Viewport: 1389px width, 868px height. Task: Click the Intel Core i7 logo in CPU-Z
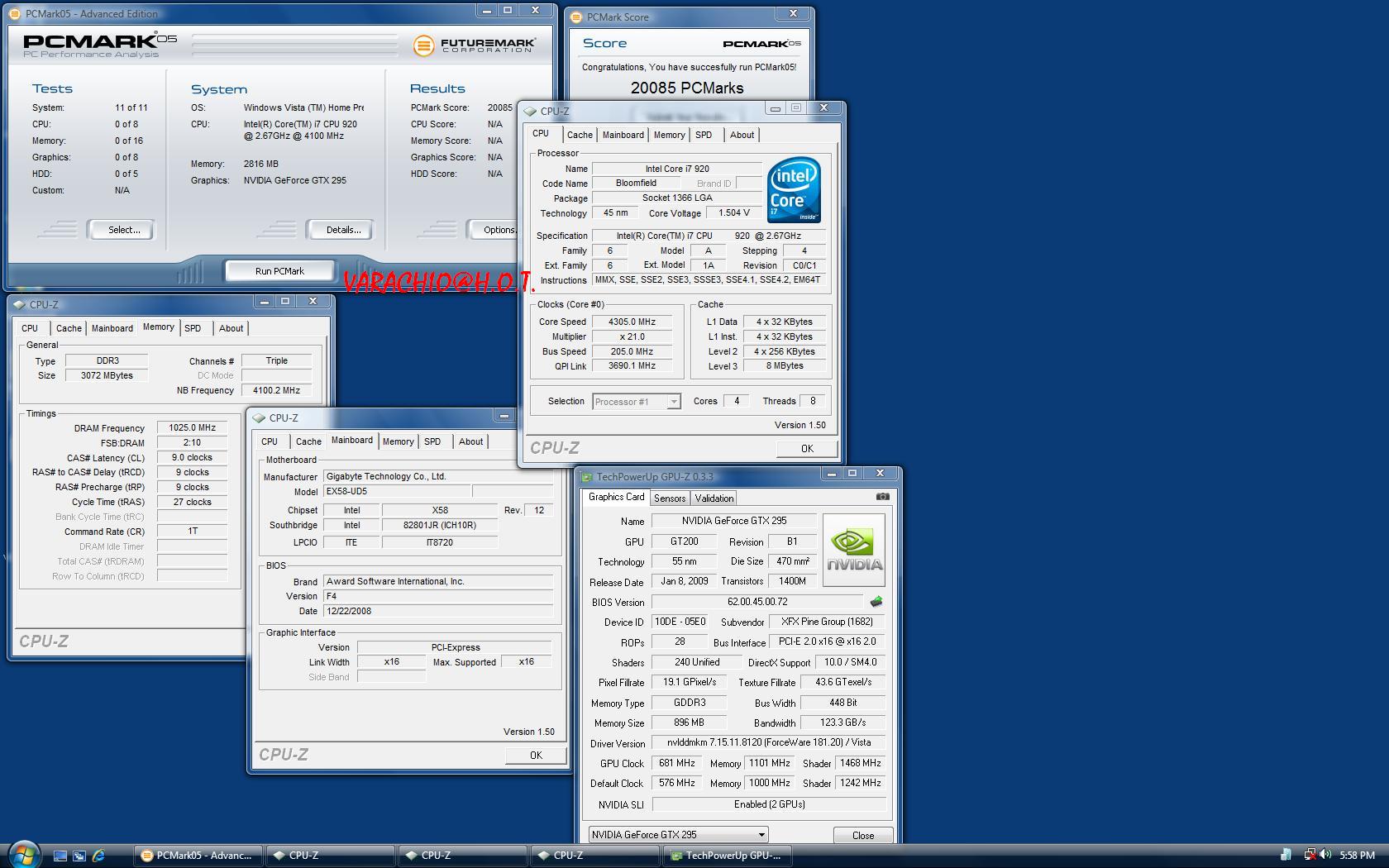coord(794,190)
